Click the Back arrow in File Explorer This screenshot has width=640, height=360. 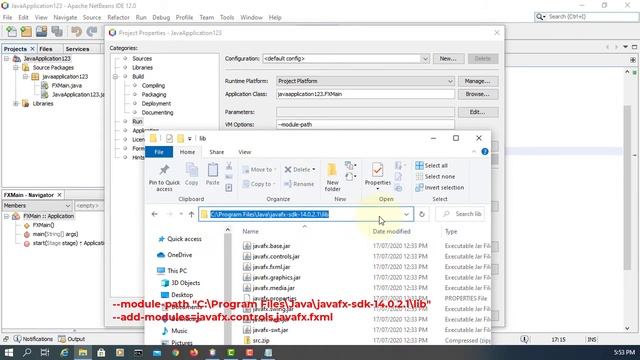155,214
